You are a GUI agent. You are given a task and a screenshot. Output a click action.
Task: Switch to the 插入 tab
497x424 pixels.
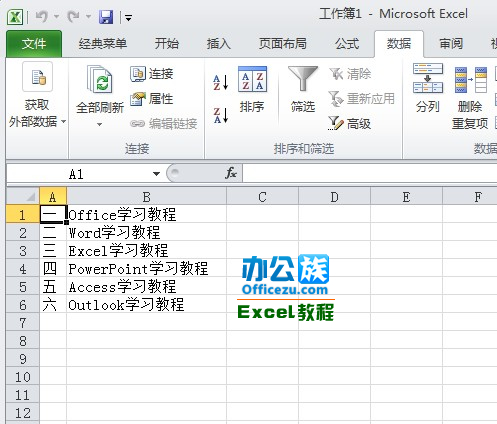[219, 44]
